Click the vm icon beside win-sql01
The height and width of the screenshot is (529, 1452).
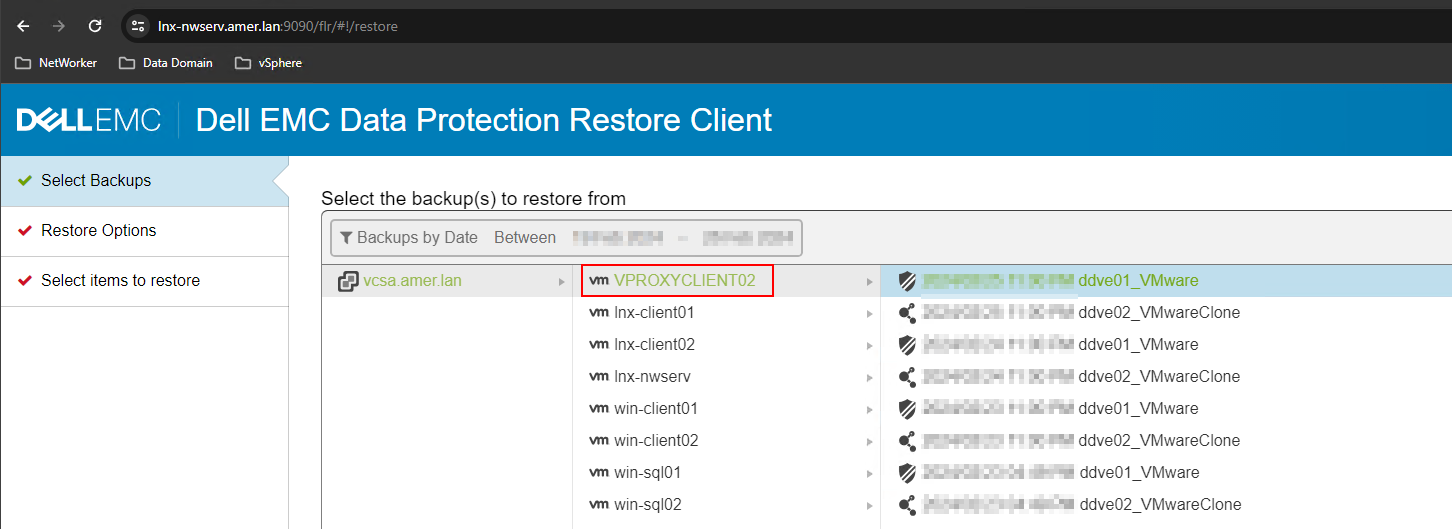click(599, 473)
